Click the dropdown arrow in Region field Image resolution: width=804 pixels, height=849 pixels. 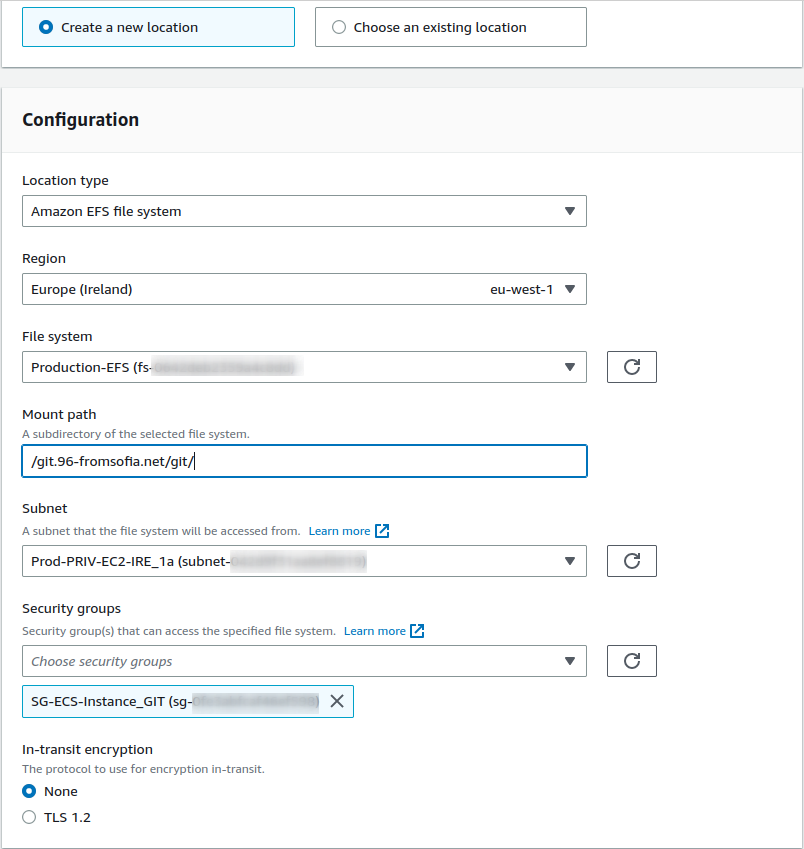point(569,289)
